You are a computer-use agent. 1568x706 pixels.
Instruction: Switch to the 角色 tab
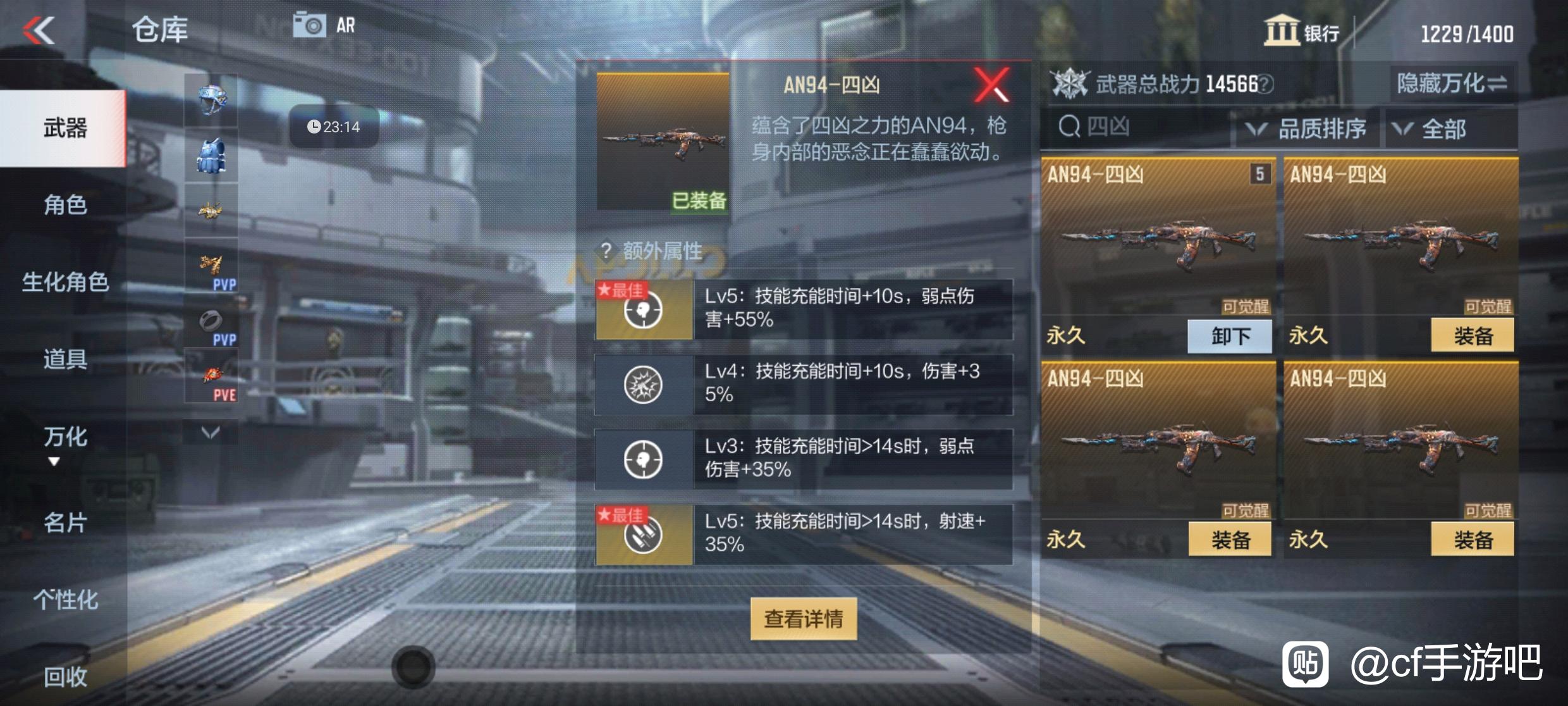[x=65, y=205]
